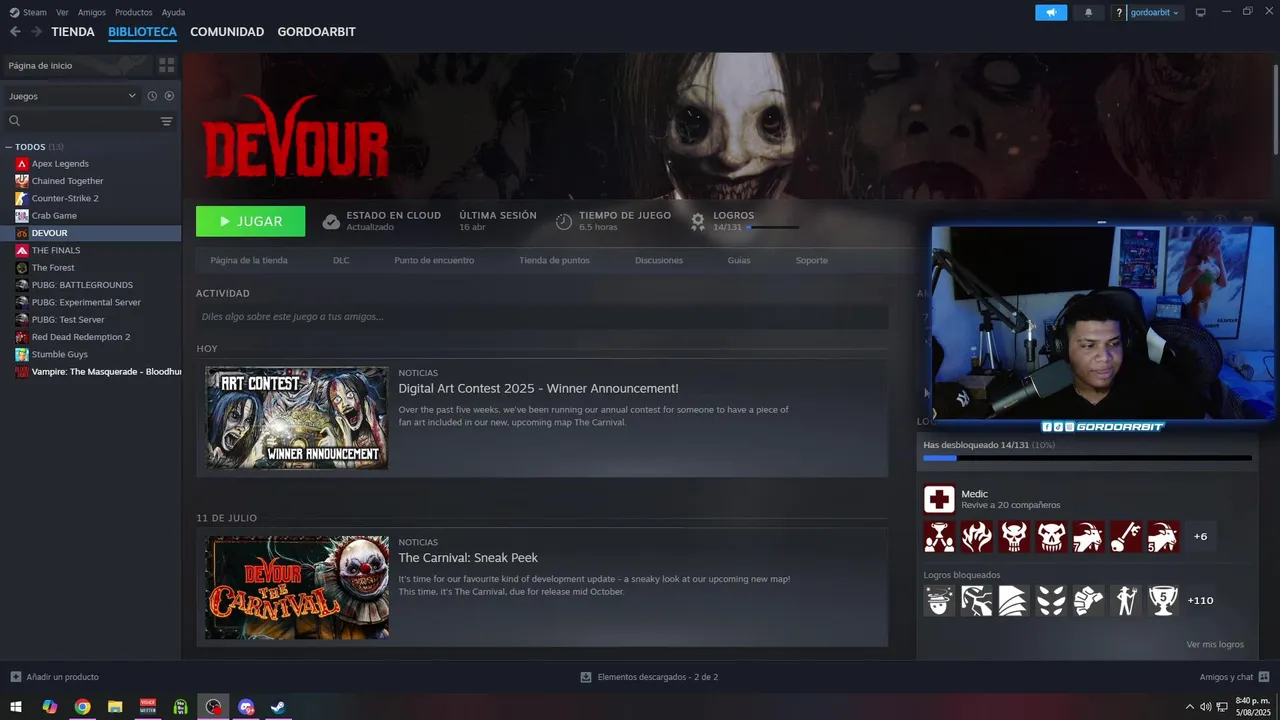This screenshot has height=720, width=1280.
Task: Go to Página de inicio
Action: [x=76, y=65]
